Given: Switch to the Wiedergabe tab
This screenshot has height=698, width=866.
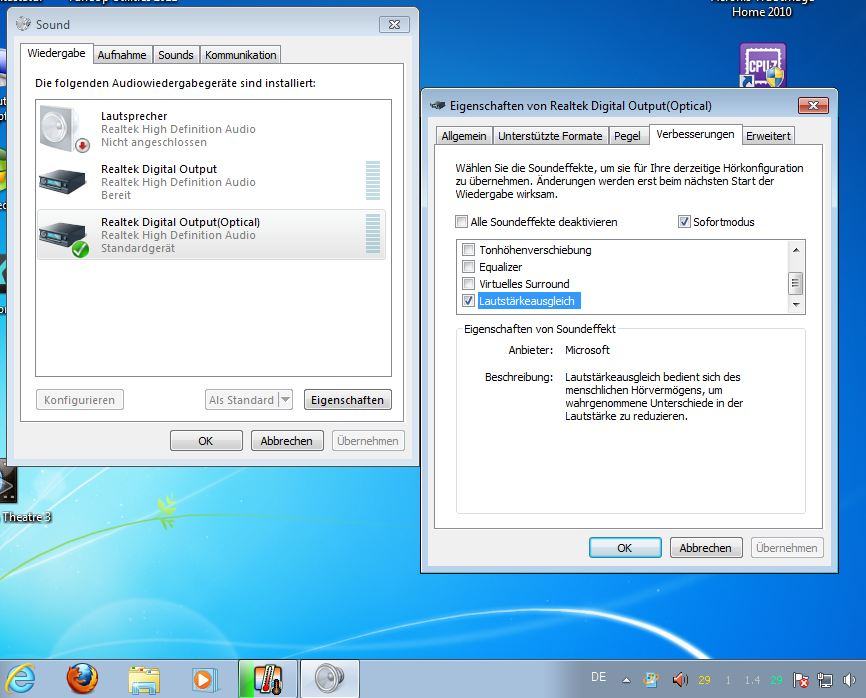Looking at the screenshot, I should 56,53.
